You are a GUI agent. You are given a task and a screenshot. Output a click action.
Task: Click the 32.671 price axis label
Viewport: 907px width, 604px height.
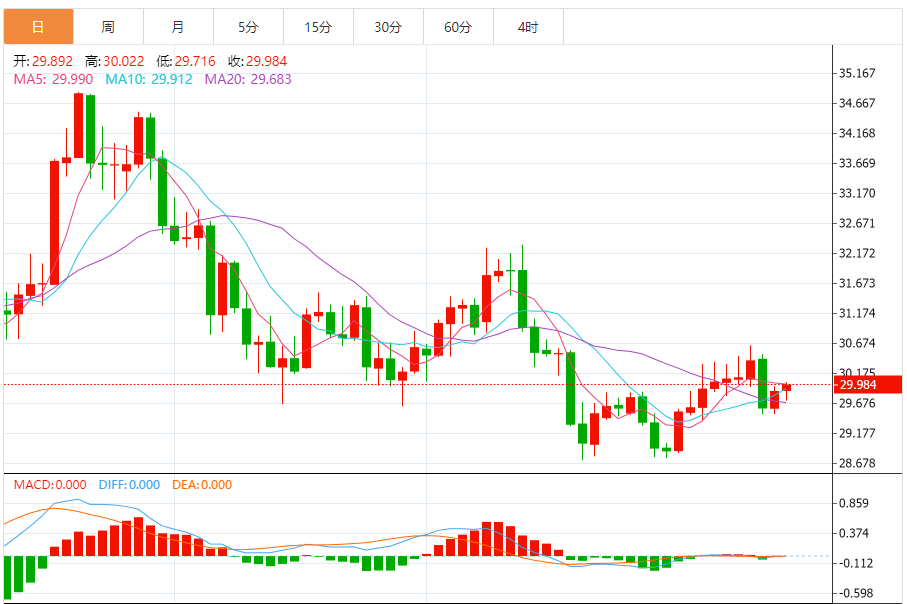click(857, 224)
